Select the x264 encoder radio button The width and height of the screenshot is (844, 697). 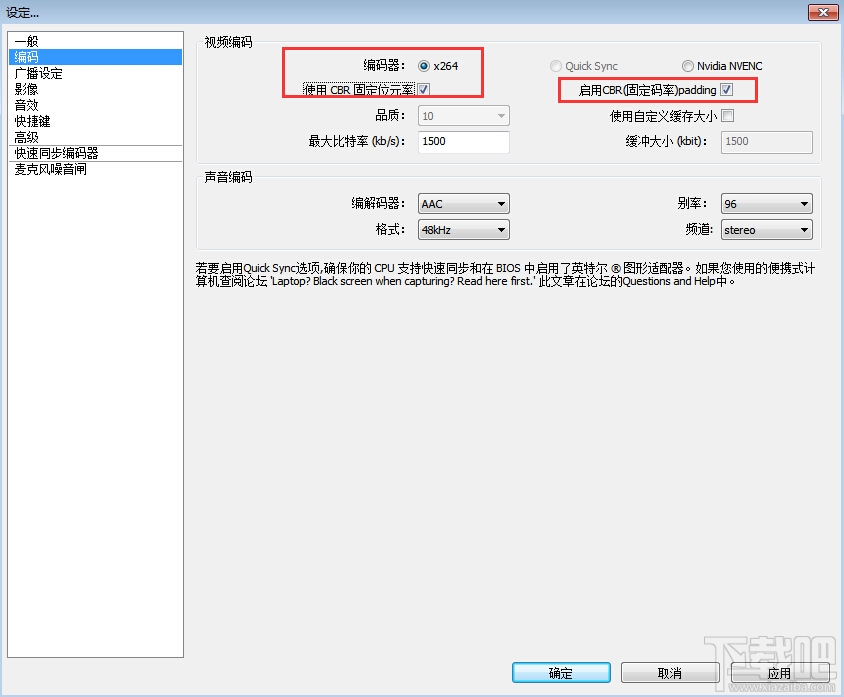pos(423,66)
